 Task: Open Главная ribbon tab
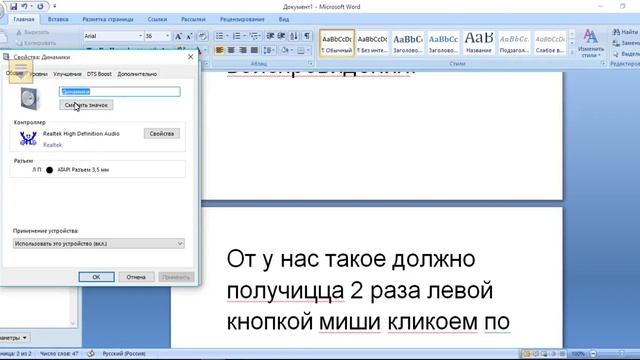[x=24, y=19]
